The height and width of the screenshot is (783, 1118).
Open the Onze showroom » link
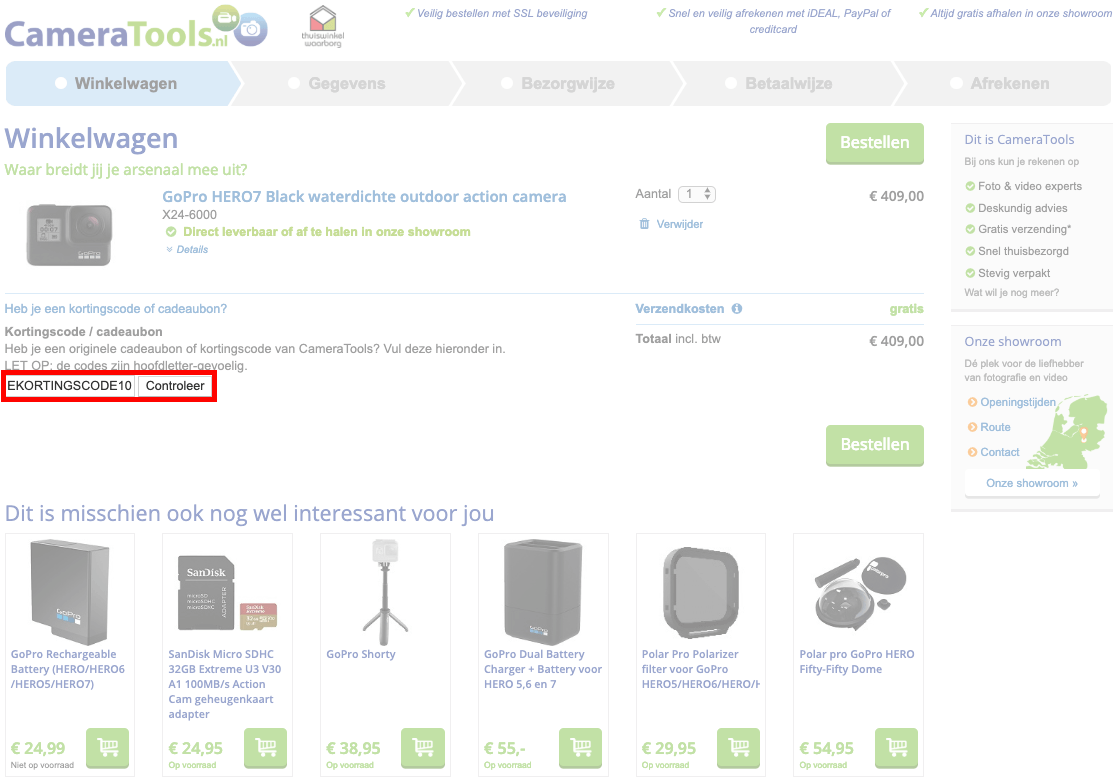point(1032,483)
